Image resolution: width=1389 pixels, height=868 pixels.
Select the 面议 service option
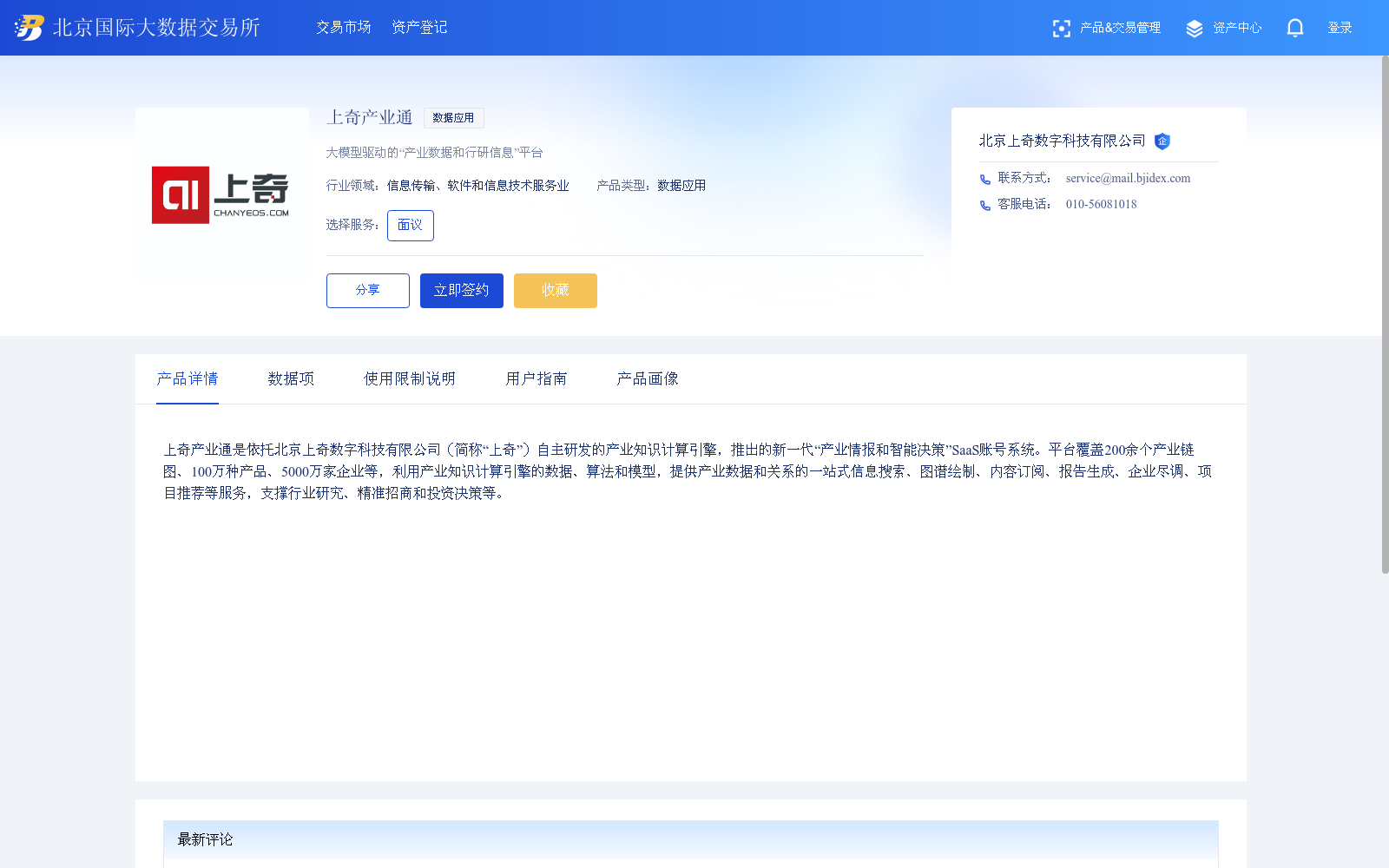coord(411,226)
